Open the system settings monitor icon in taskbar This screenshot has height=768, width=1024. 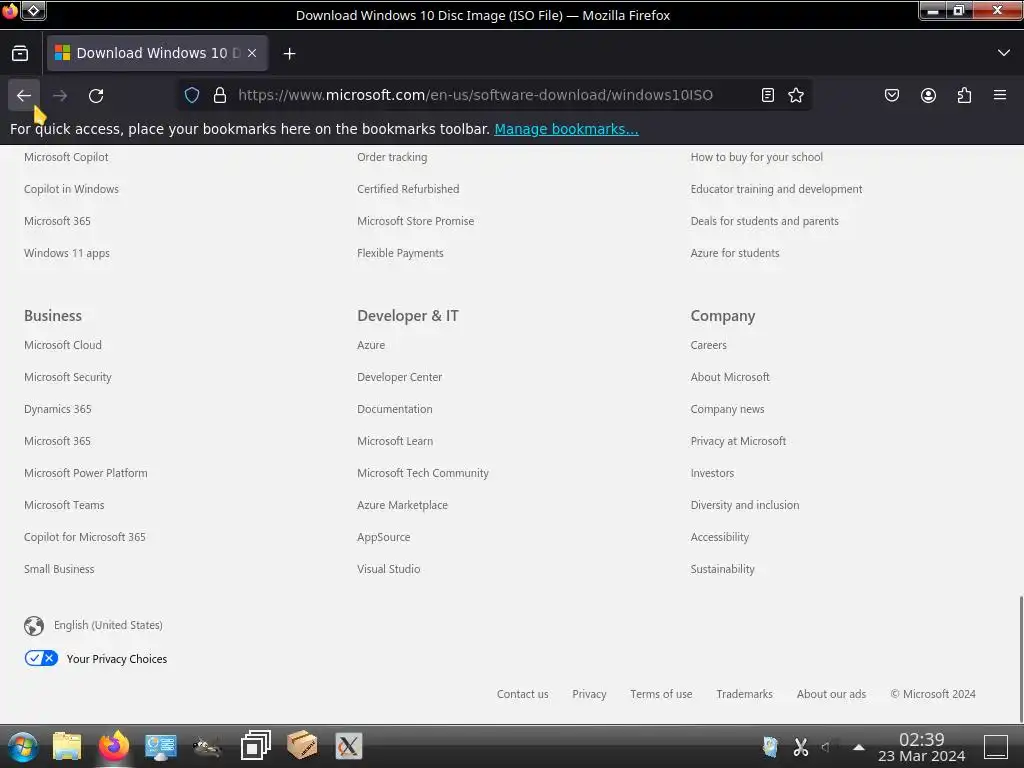(x=161, y=746)
